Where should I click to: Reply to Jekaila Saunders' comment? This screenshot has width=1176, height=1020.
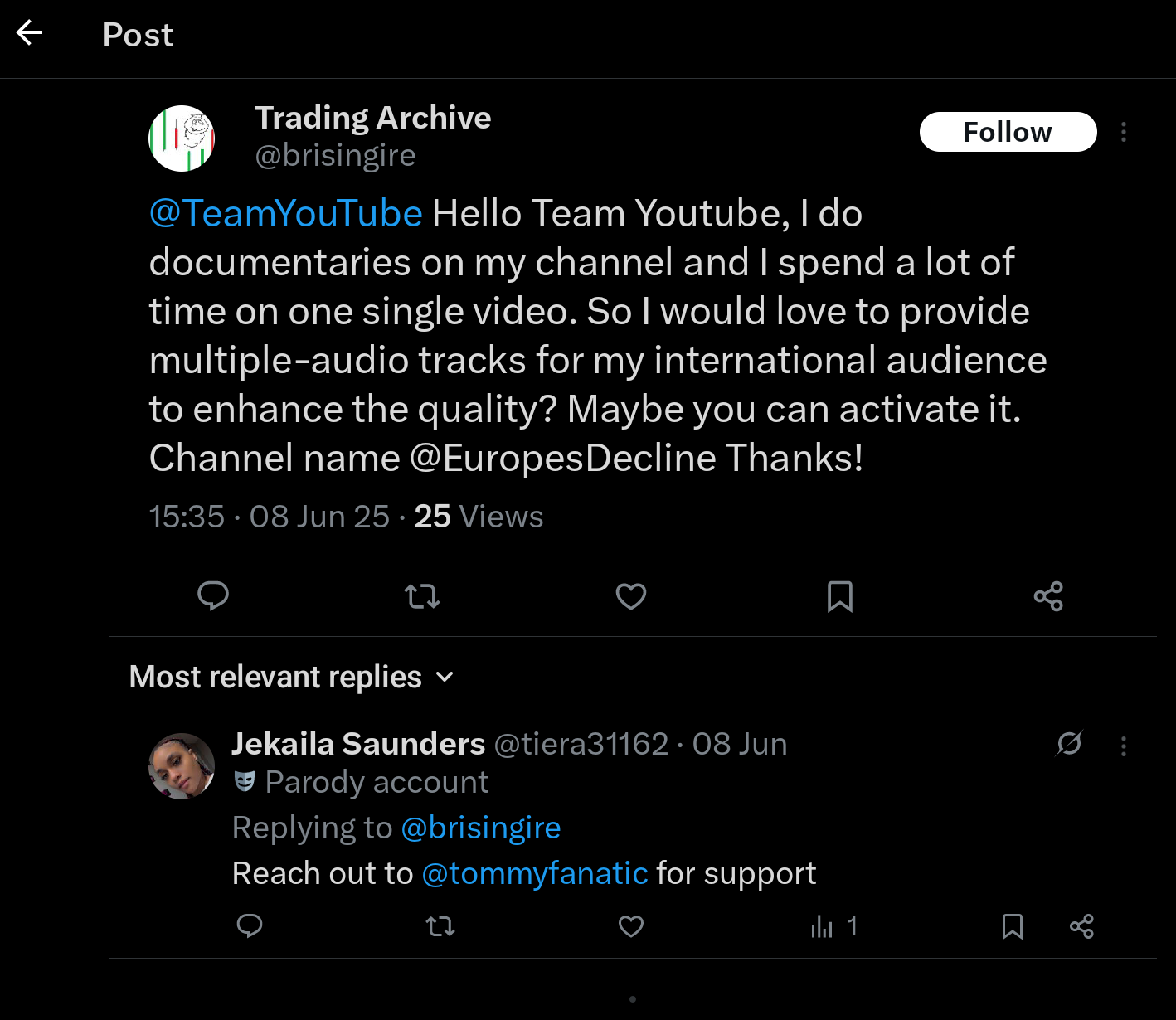click(249, 926)
